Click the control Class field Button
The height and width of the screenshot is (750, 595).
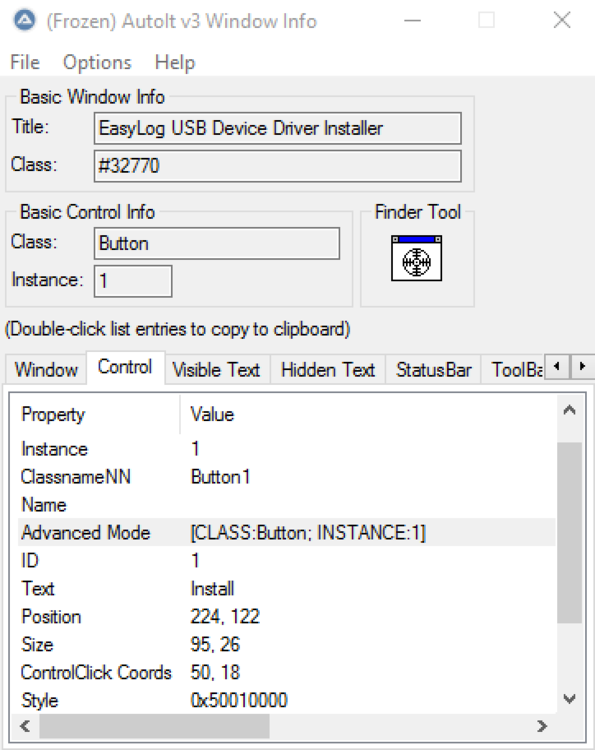[x=217, y=243]
